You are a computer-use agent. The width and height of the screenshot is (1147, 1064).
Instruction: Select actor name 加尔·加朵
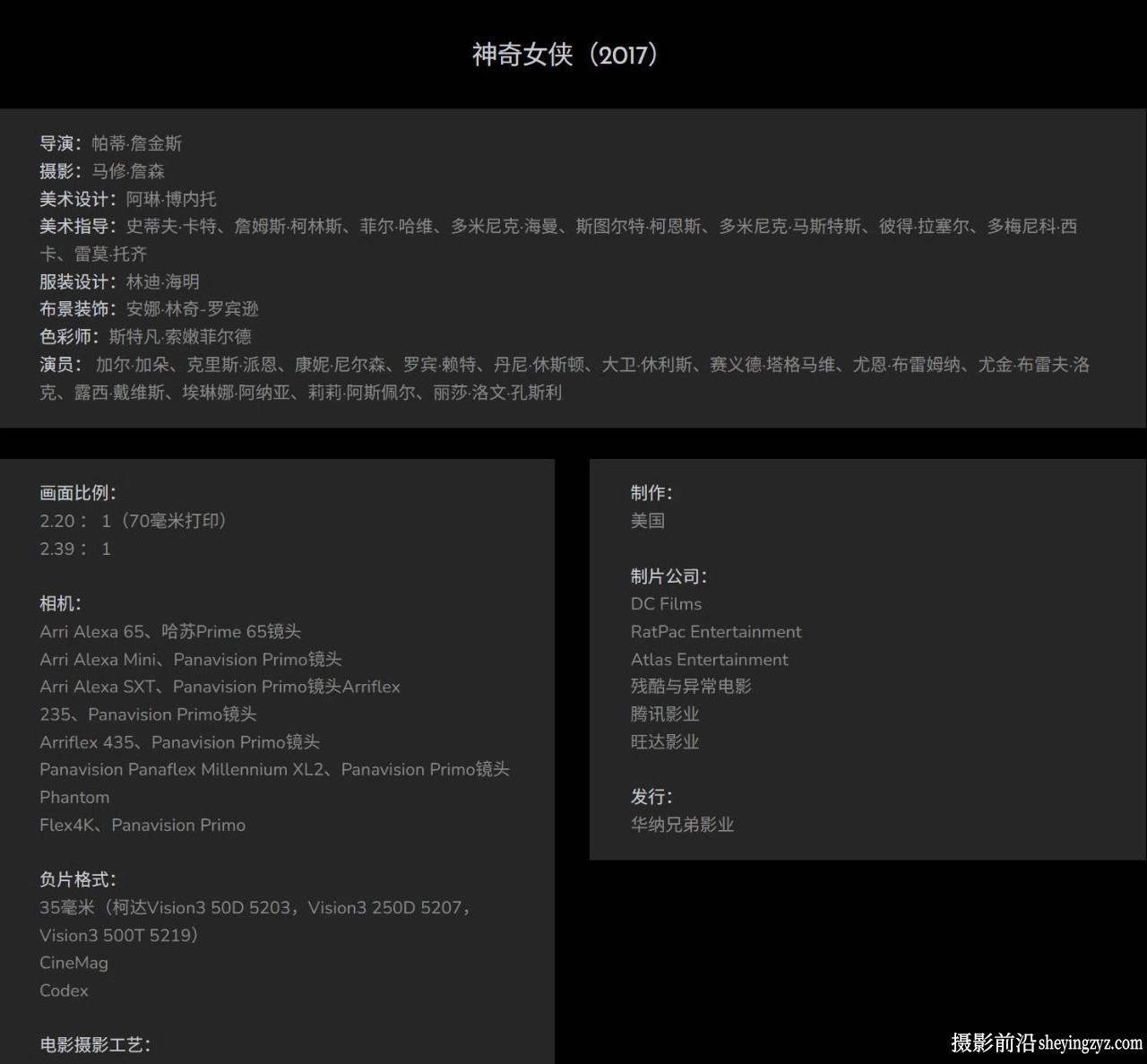click(x=133, y=364)
